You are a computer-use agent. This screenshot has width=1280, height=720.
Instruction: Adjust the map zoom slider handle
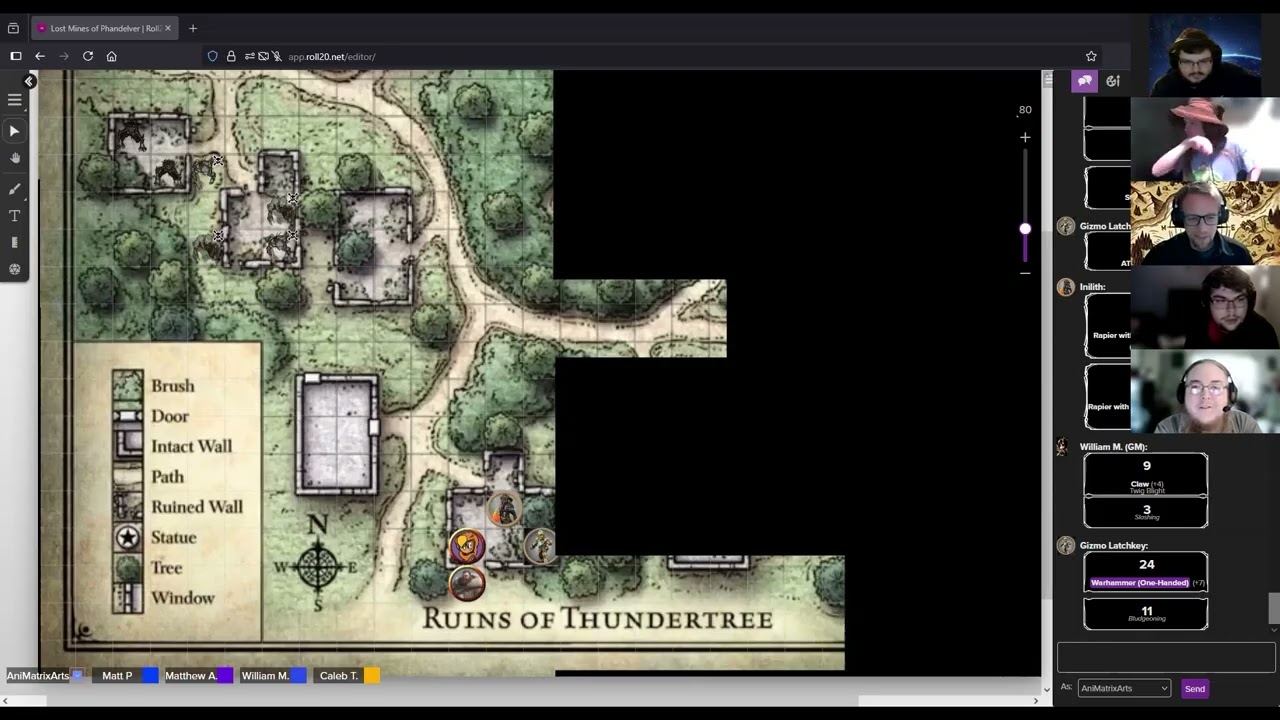tap(1025, 229)
